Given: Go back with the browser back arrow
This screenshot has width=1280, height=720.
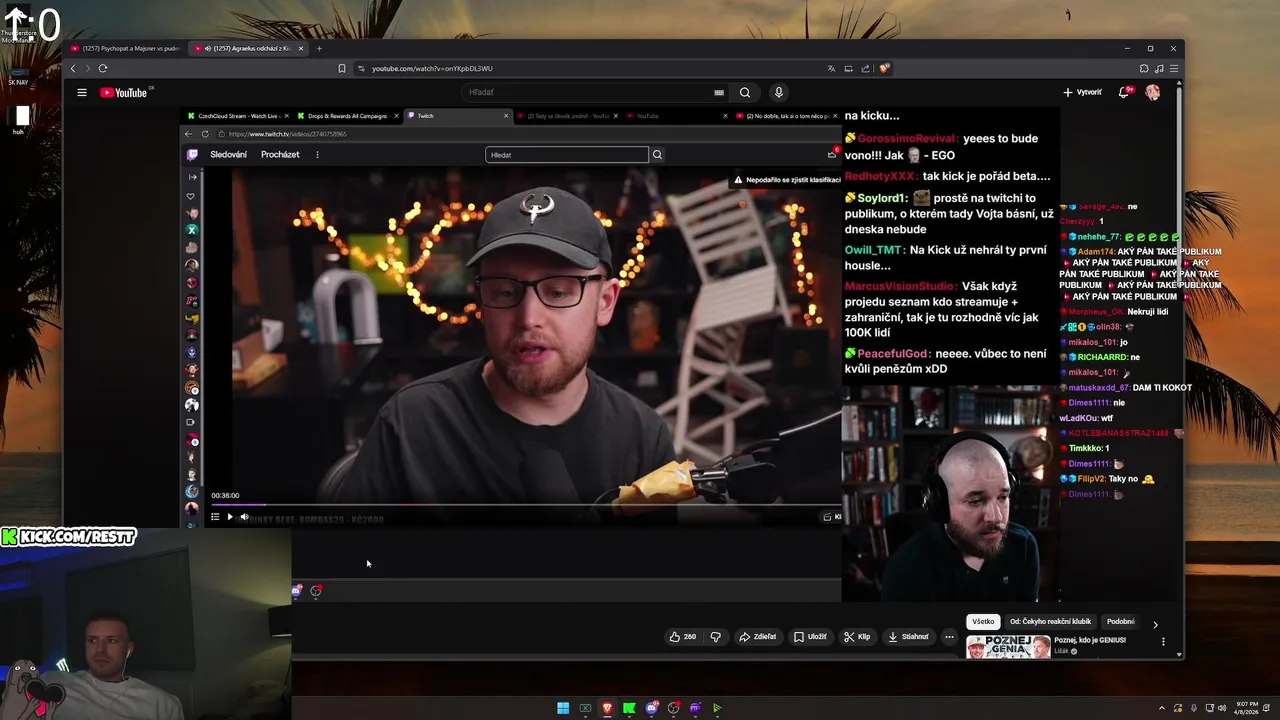Looking at the screenshot, I should 73,68.
